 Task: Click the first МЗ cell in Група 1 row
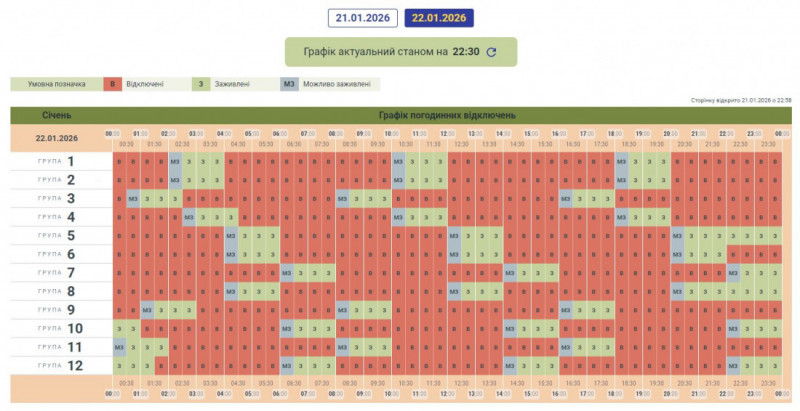tap(176, 161)
